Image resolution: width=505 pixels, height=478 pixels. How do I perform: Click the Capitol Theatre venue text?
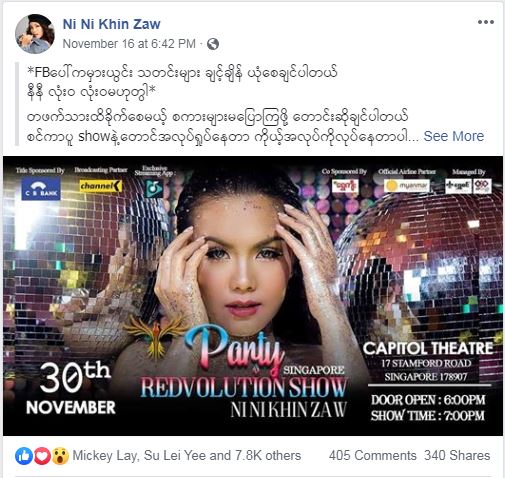click(x=428, y=349)
